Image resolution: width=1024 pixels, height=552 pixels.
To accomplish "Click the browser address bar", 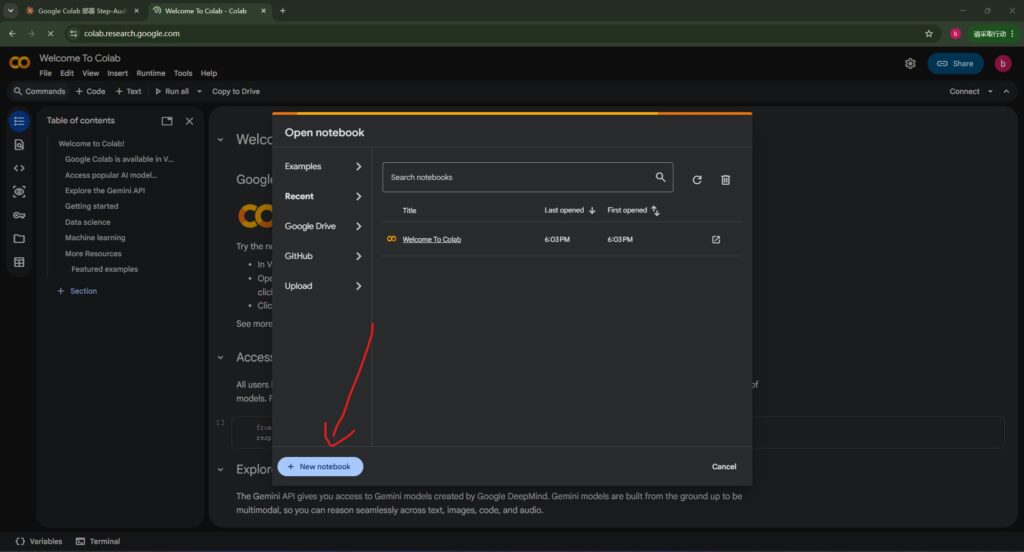I will (x=496, y=33).
